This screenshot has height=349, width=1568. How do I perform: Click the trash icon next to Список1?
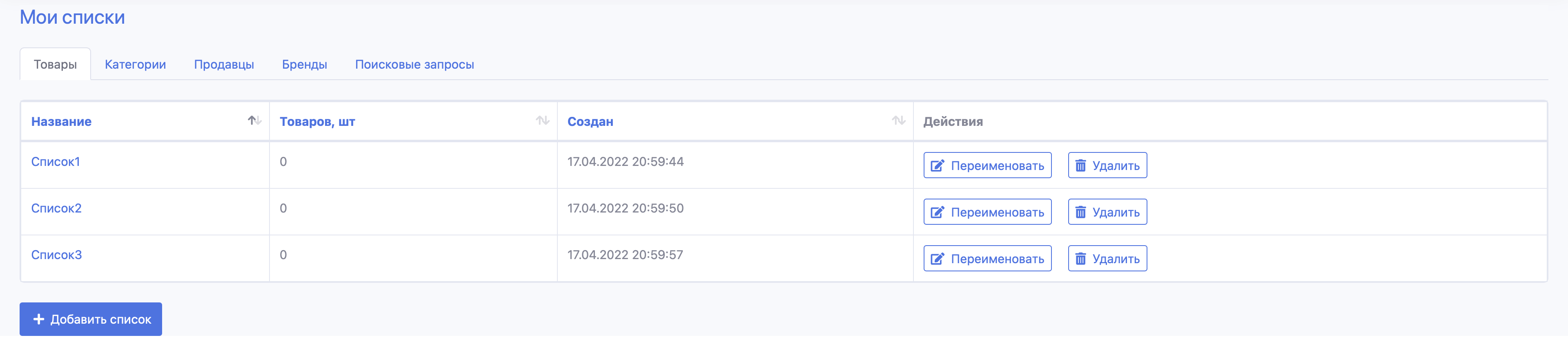click(x=1082, y=165)
